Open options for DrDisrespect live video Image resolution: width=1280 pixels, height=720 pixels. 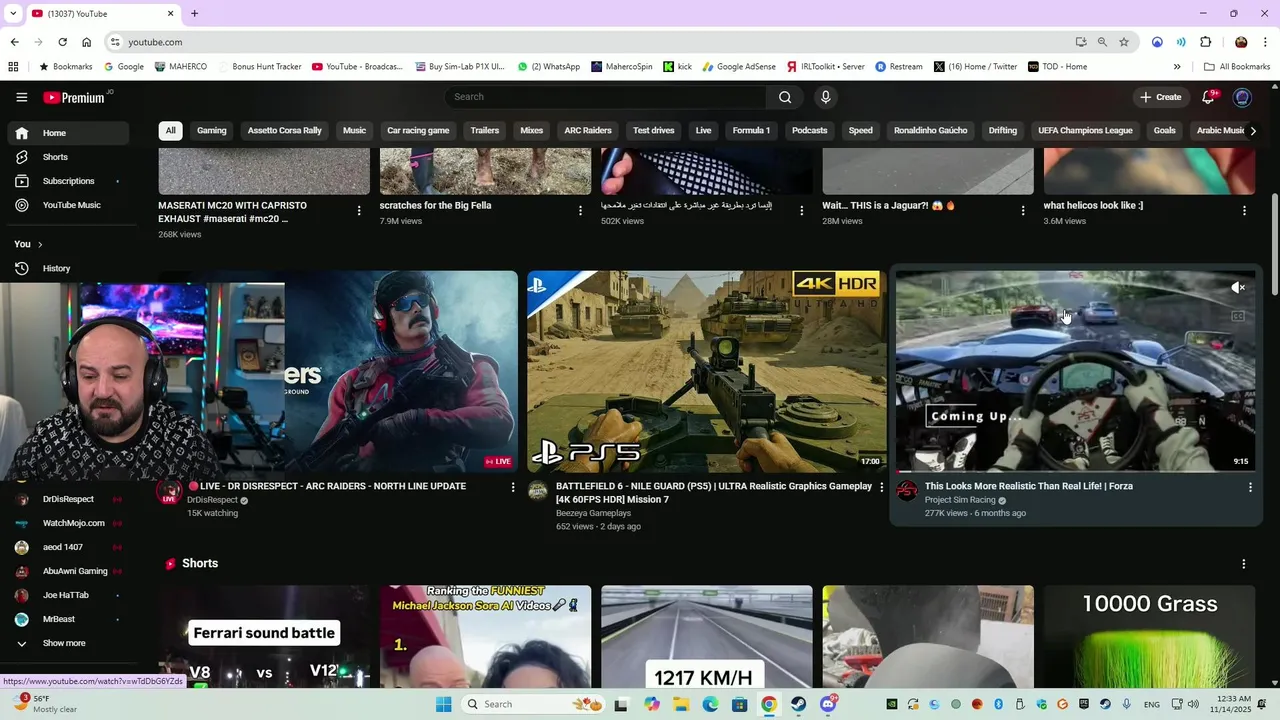(513, 487)
